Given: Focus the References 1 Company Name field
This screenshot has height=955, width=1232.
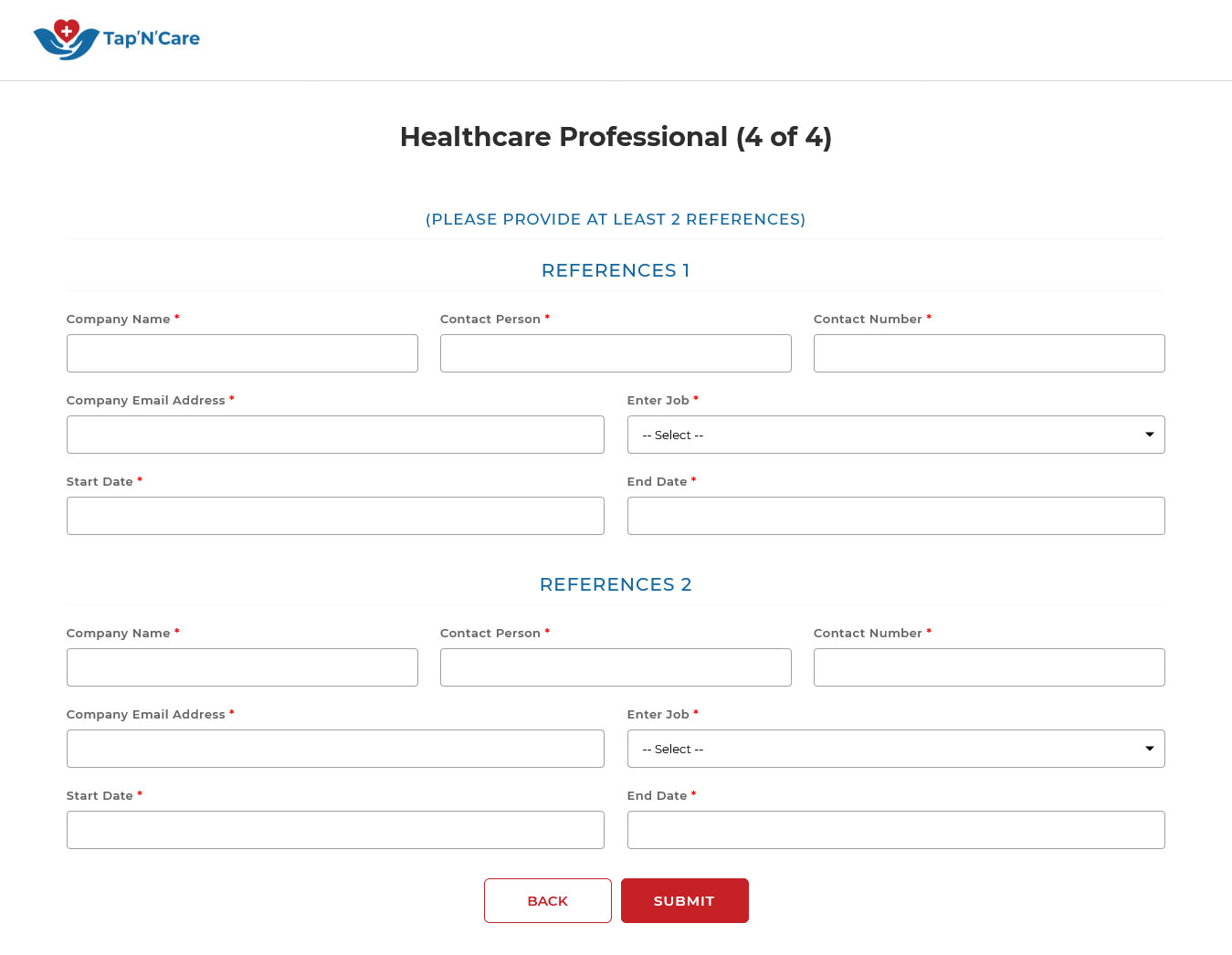Looking at the screenshot, I should [x=242, y=353].
